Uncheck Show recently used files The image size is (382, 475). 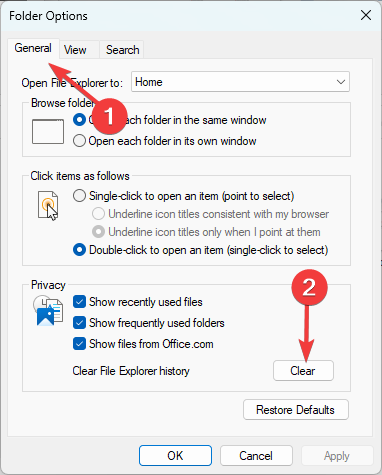pyautogui.click(x=79, y=302)
